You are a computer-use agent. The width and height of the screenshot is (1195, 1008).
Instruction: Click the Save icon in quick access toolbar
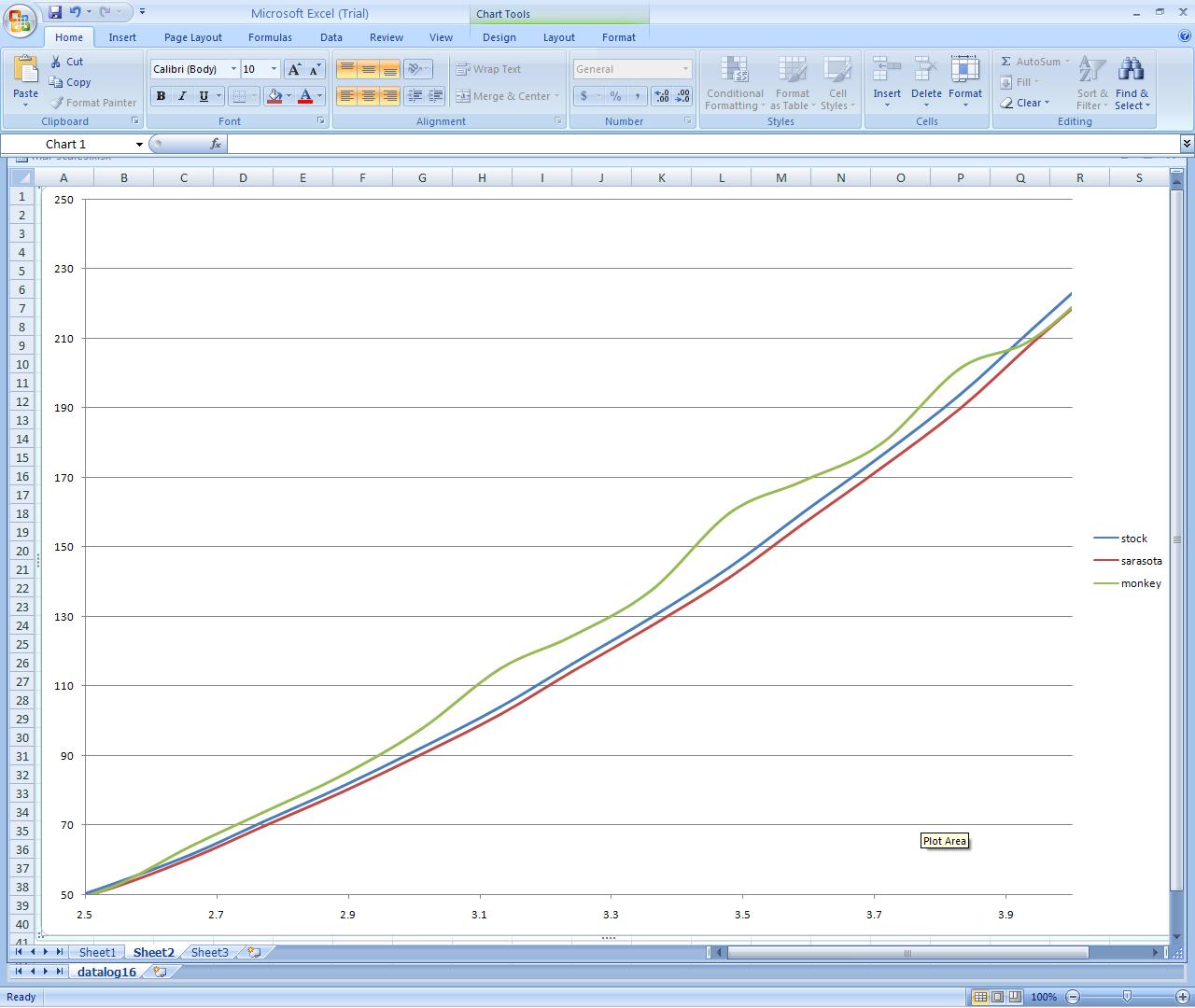pos(55,12)
